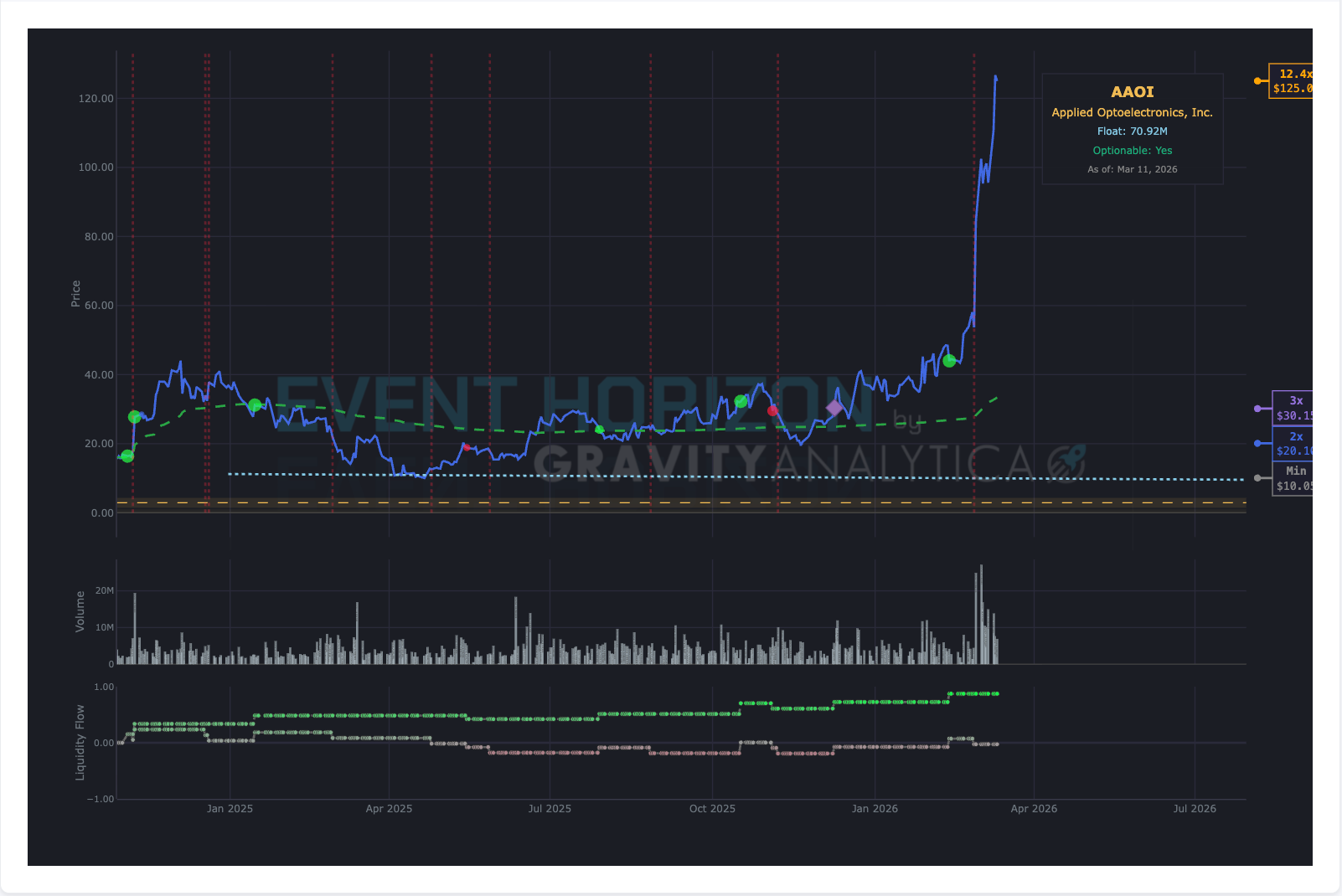The width and height of the screenshot is (1342, 896).
Task: Click the 40.00 price axis tick
Action: (99, 375)
